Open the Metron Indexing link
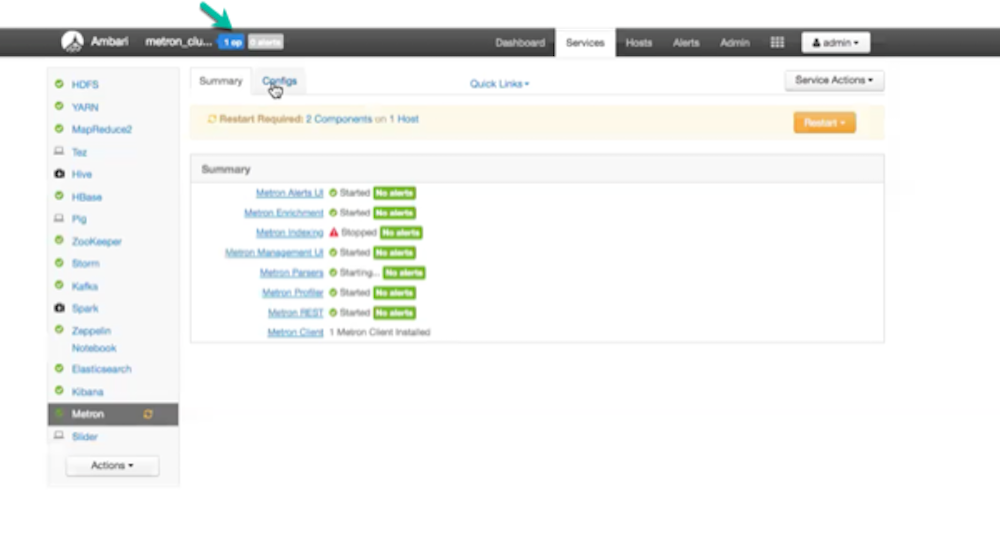 tap(290, 233)
